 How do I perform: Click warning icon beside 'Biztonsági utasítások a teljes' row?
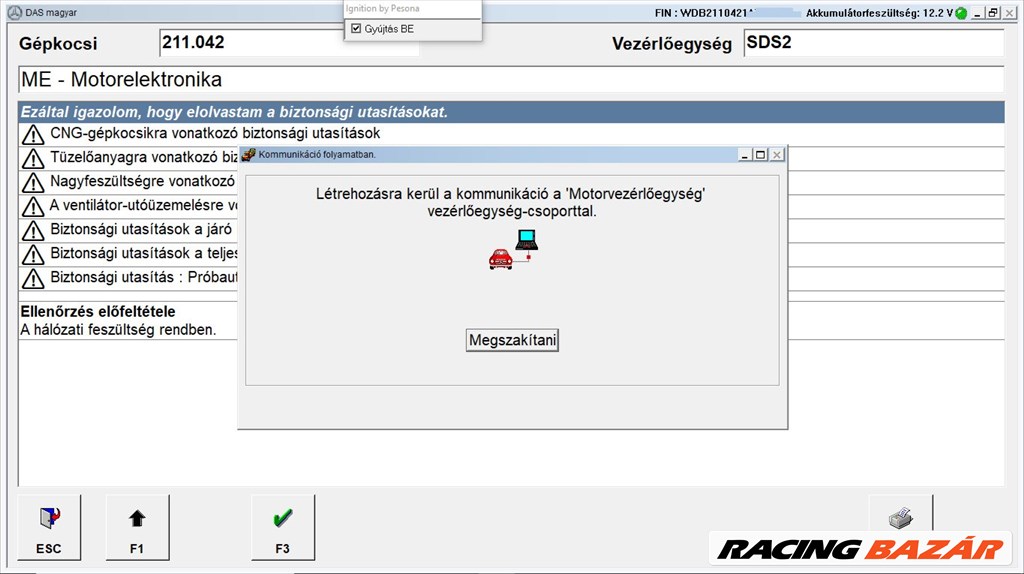(x=33, y=255)
